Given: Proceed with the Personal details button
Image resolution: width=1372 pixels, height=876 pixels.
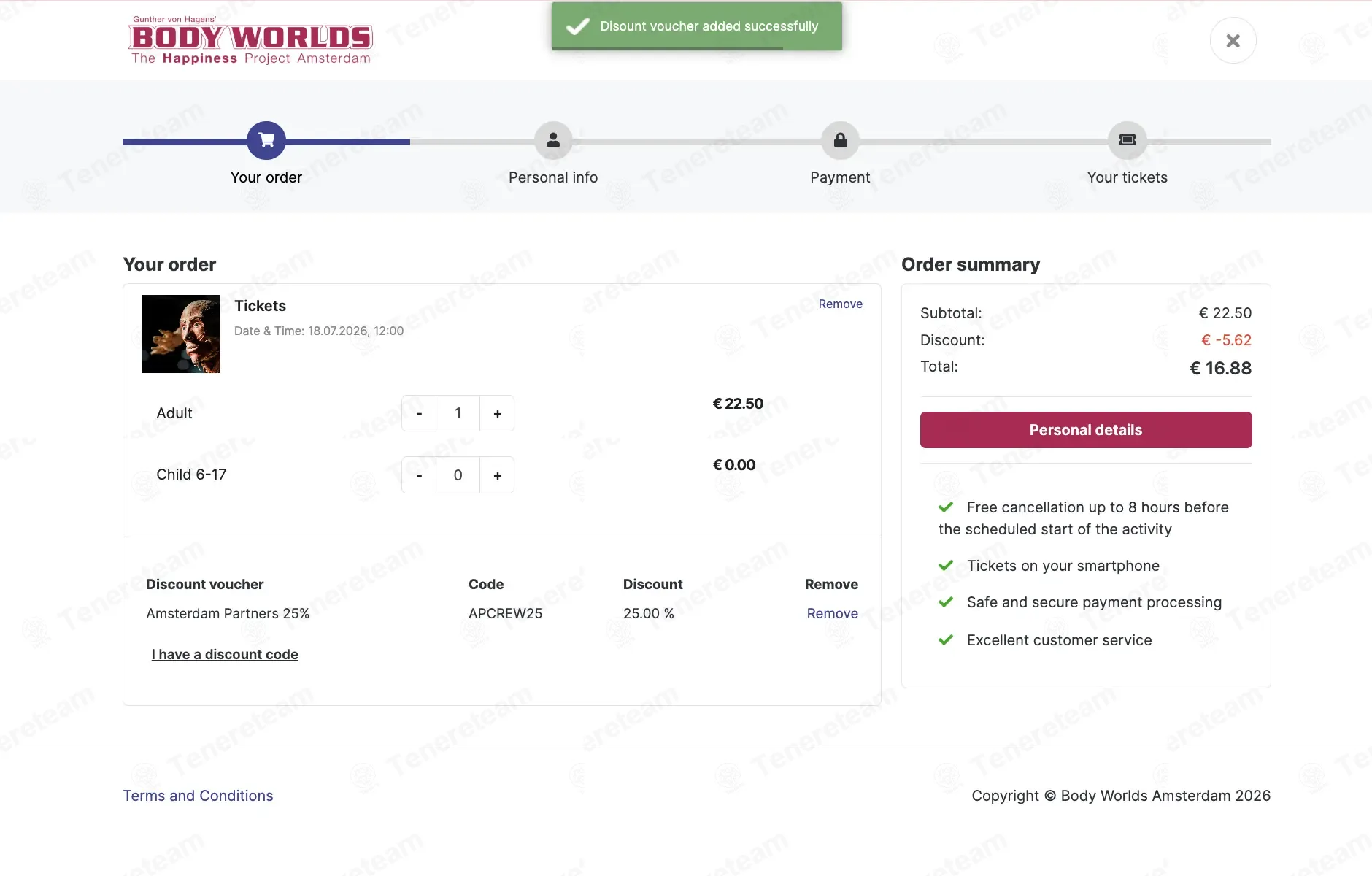Looking at the screenshot, I should [x=1086, y=430].
